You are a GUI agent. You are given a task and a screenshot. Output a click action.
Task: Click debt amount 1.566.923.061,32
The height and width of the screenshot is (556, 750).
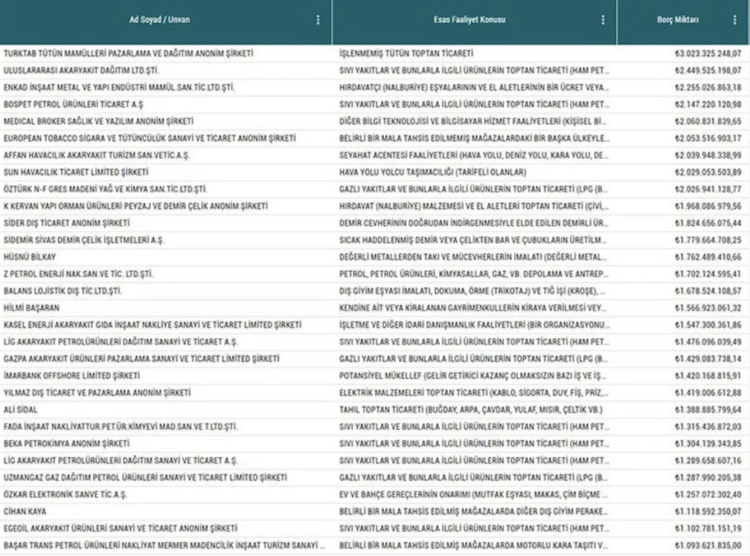pos(708,308)
